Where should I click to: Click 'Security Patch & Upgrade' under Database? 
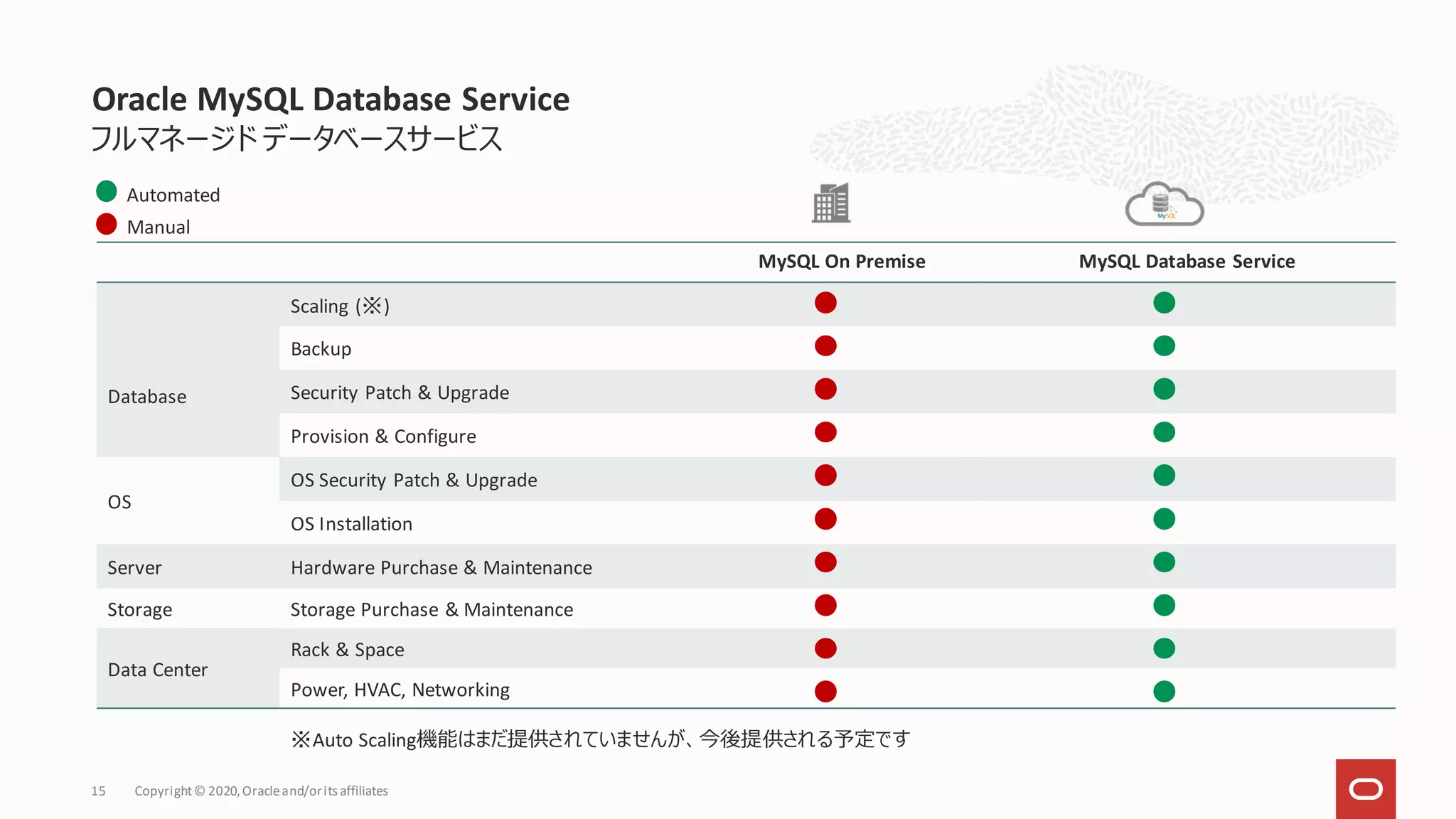click(400, 392)
